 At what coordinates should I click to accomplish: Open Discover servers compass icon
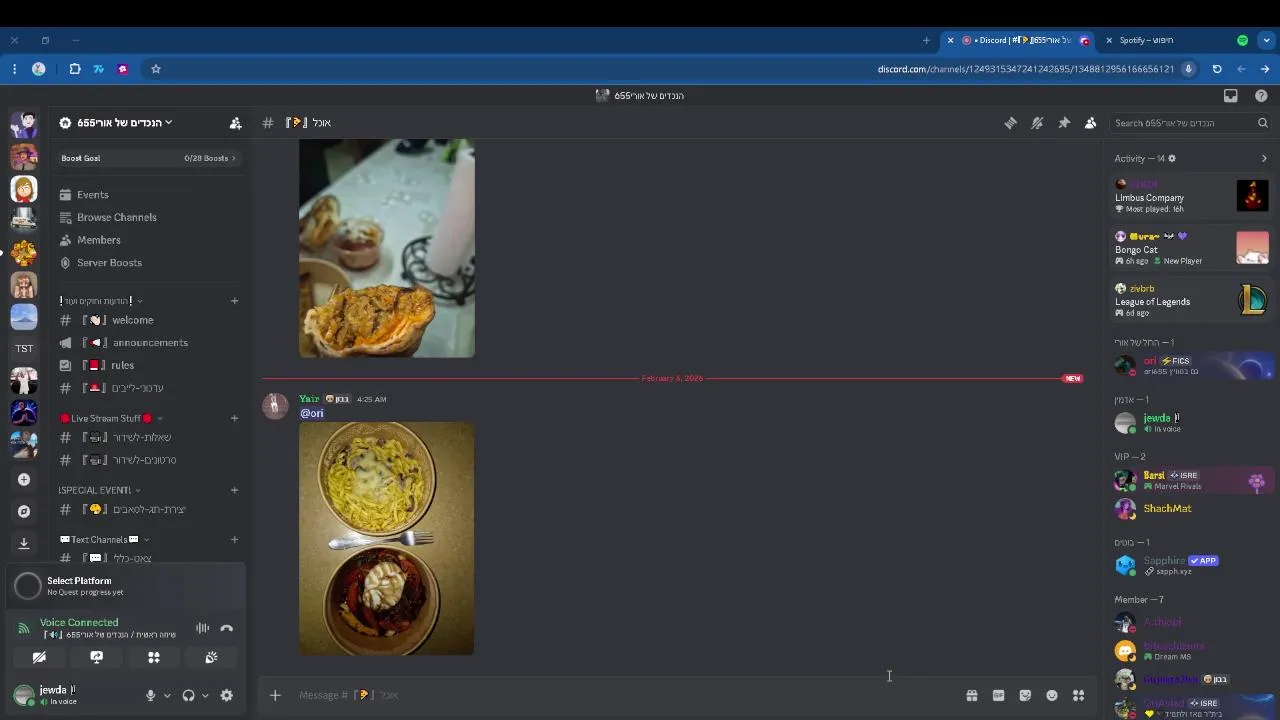click(24, 512)
